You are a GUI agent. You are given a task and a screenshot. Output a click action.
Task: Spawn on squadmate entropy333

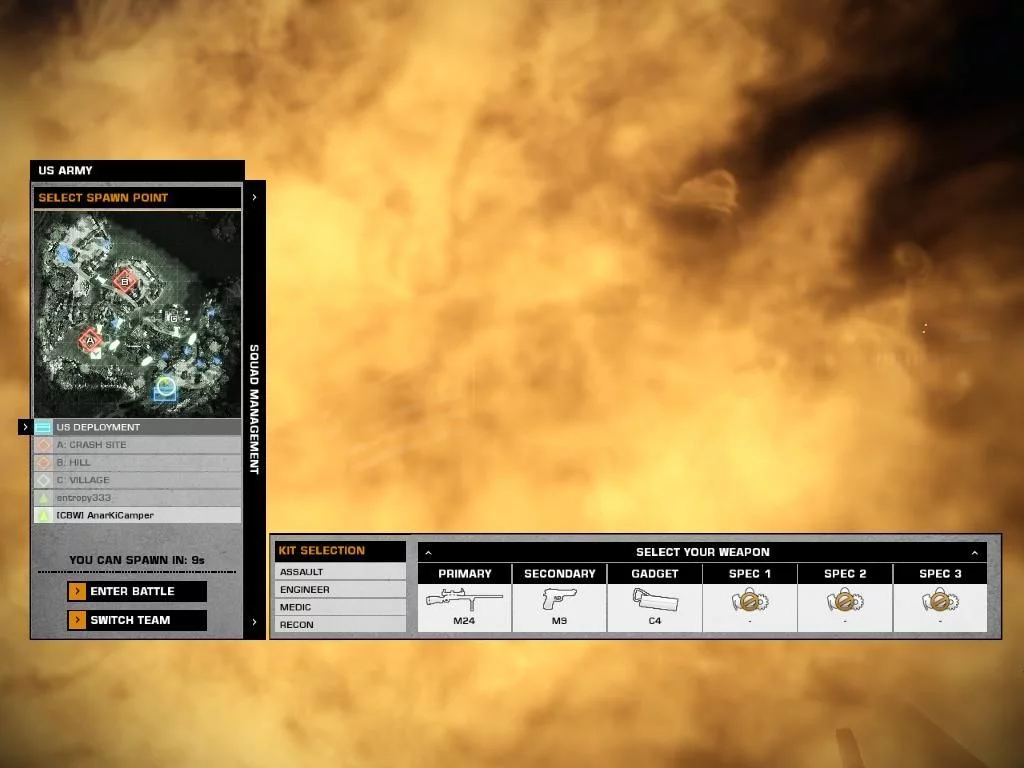[x=137, y=498]
